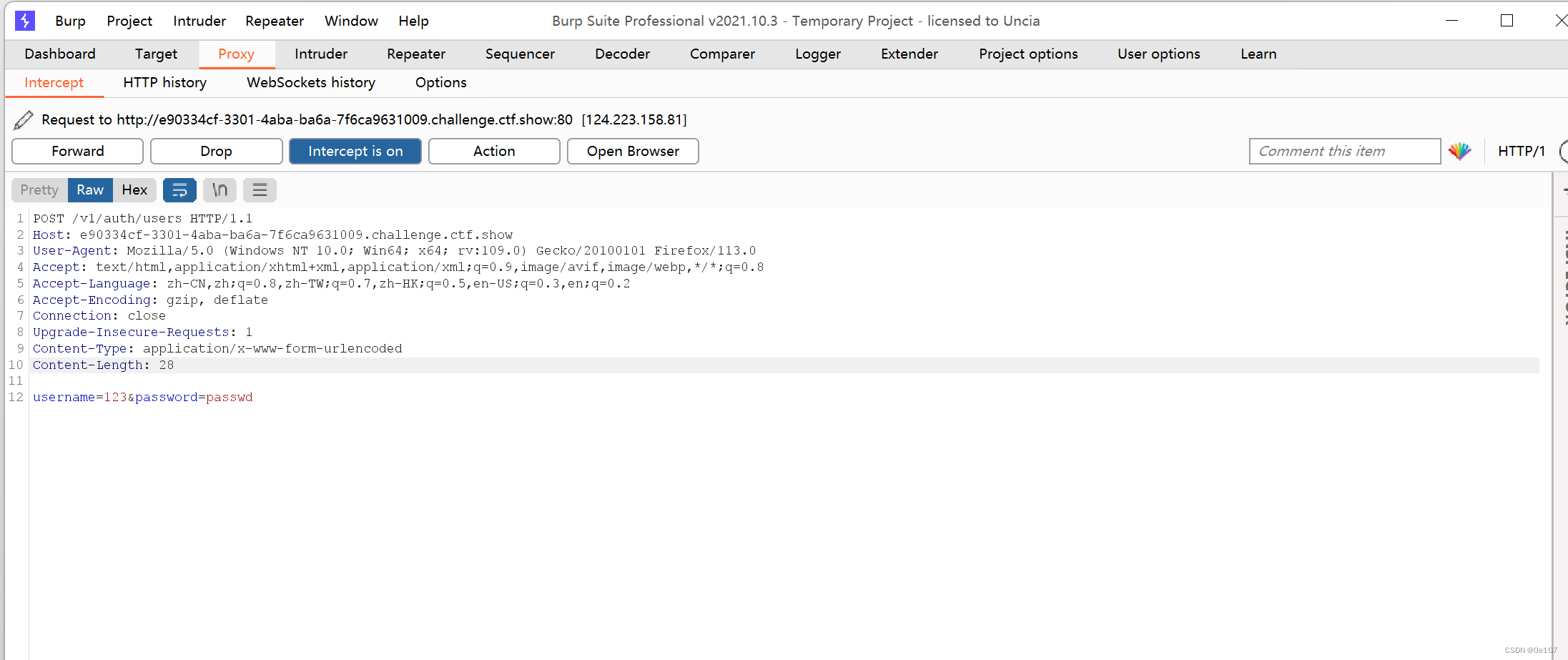Switch to the Logger tab

point(818,54)
